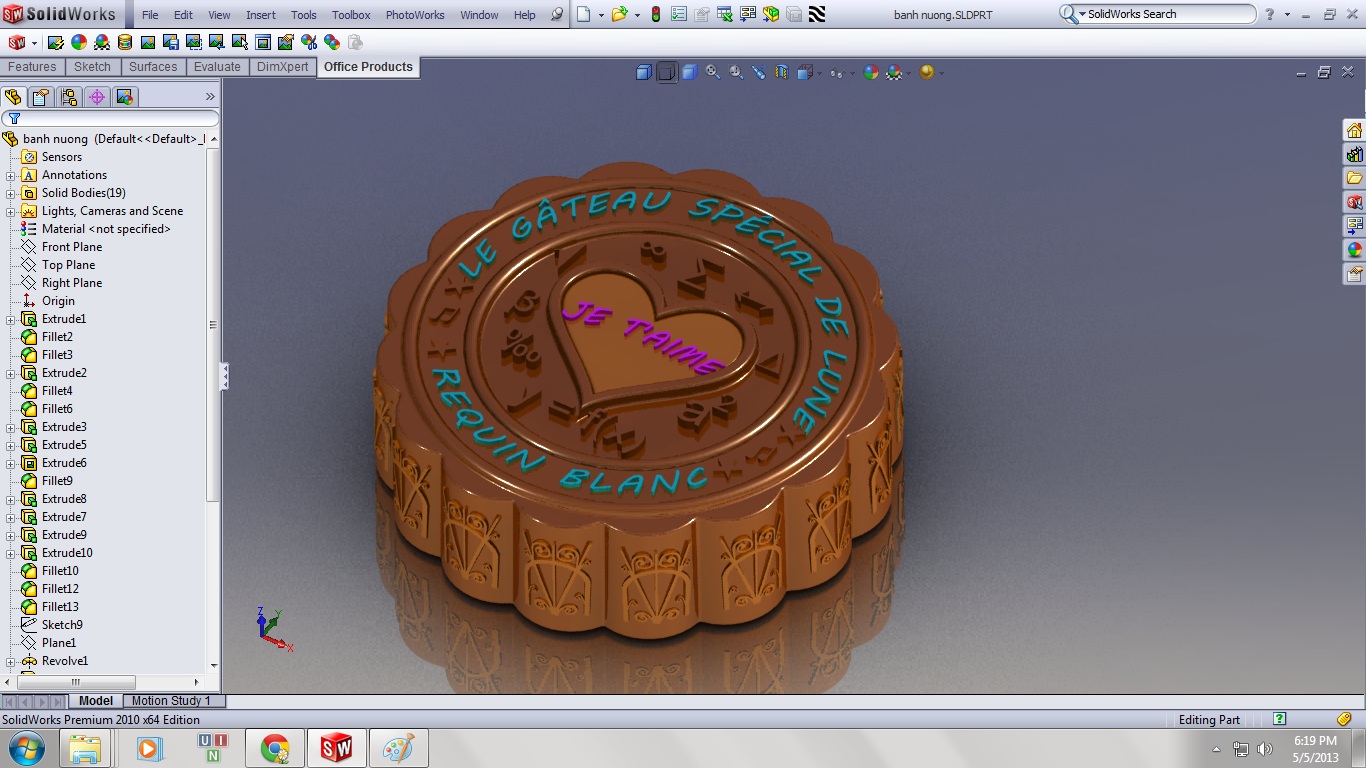
Task: Open the search type dropdown arrow
Action: pyautogui.click(x=1082, y=15)
